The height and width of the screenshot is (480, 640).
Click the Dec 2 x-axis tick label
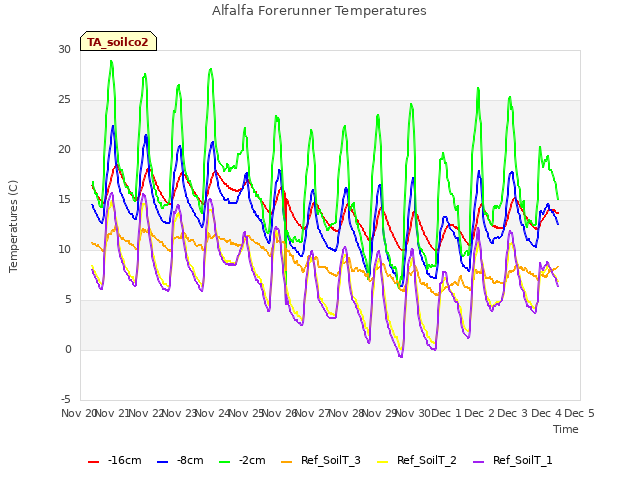pyautogui.click(x=480, y=413)
